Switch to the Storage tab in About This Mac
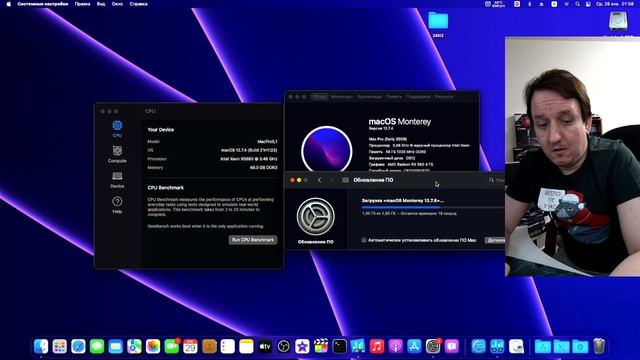This screenshot has width=640, height=360. pyautogui.click(x=369, y=97)
